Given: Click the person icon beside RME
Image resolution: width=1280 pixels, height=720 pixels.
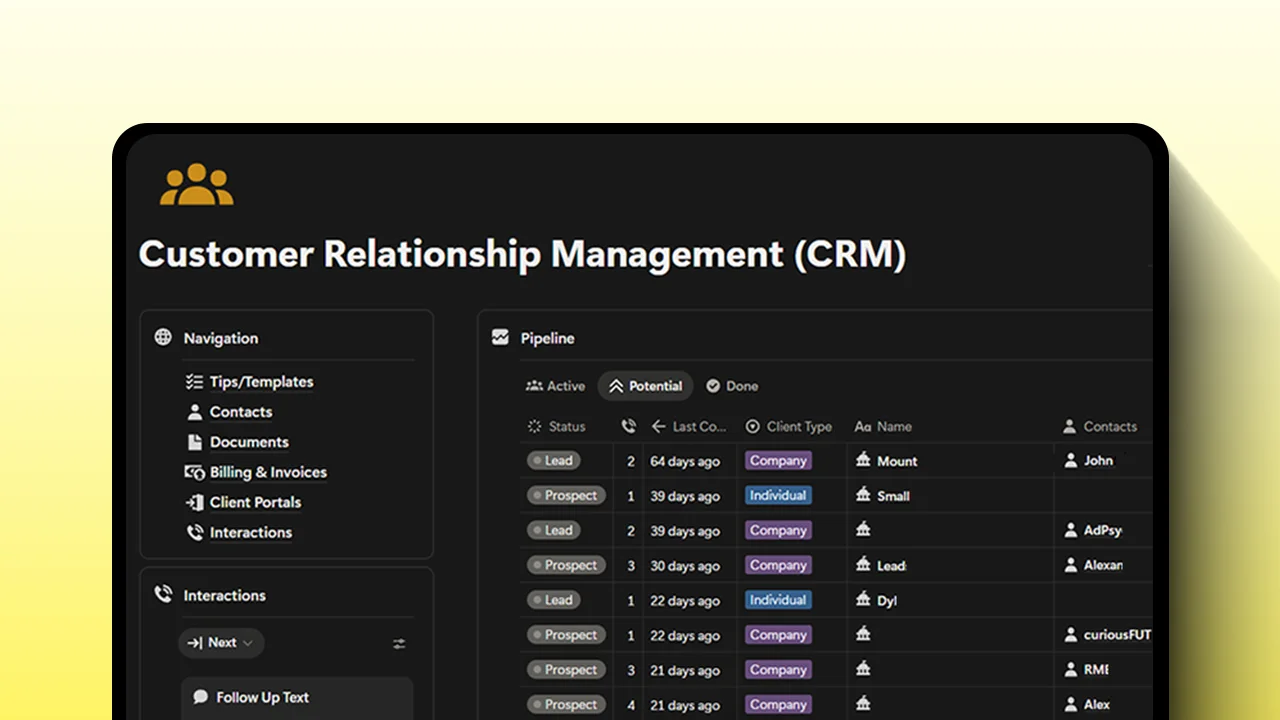Looking at the screenshot, I should click(x=1071, y=670).
